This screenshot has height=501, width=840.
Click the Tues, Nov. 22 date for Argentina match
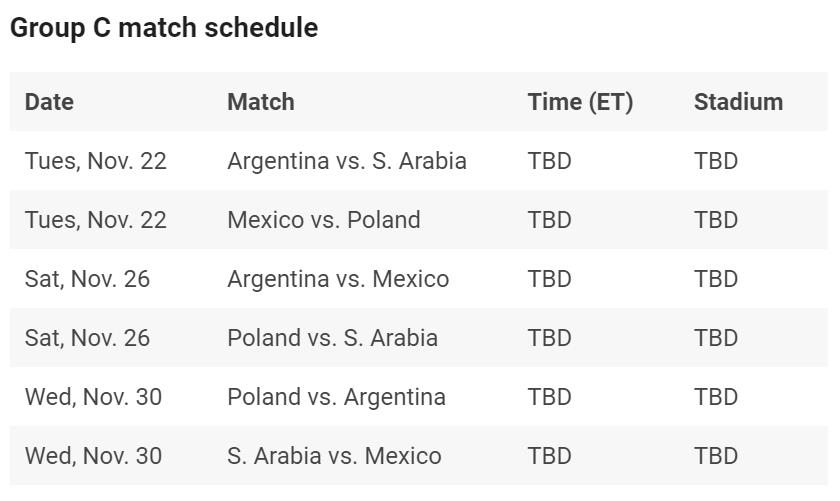tap(95, 161)
